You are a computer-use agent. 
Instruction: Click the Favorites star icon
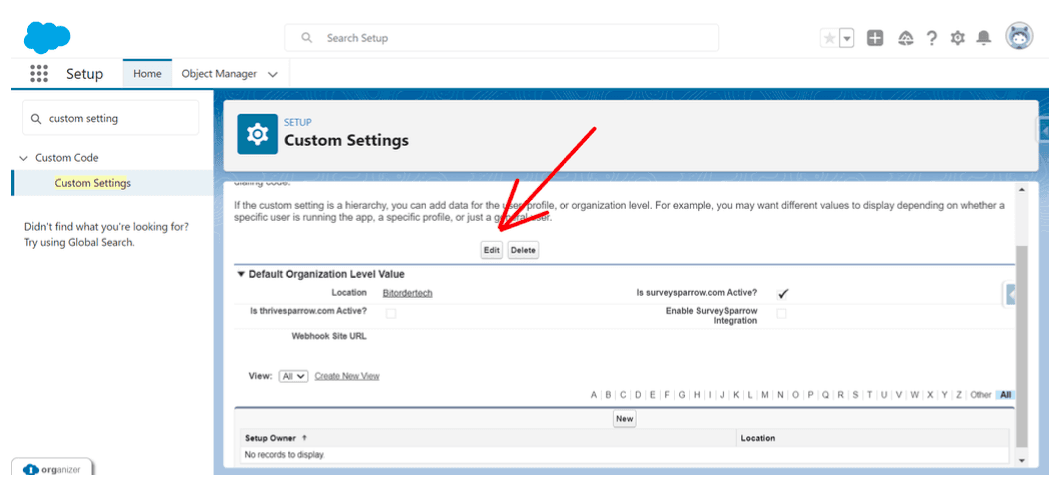point(829,38)
